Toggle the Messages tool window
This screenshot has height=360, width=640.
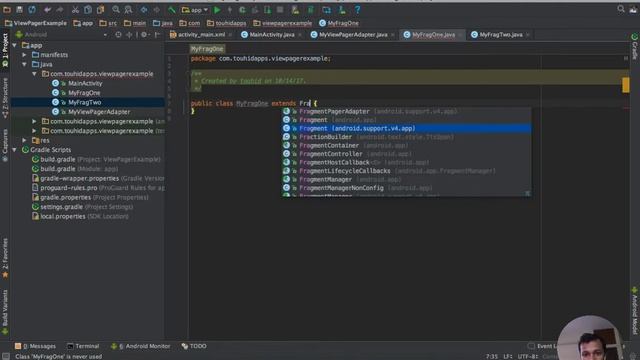tap(36, 346)
